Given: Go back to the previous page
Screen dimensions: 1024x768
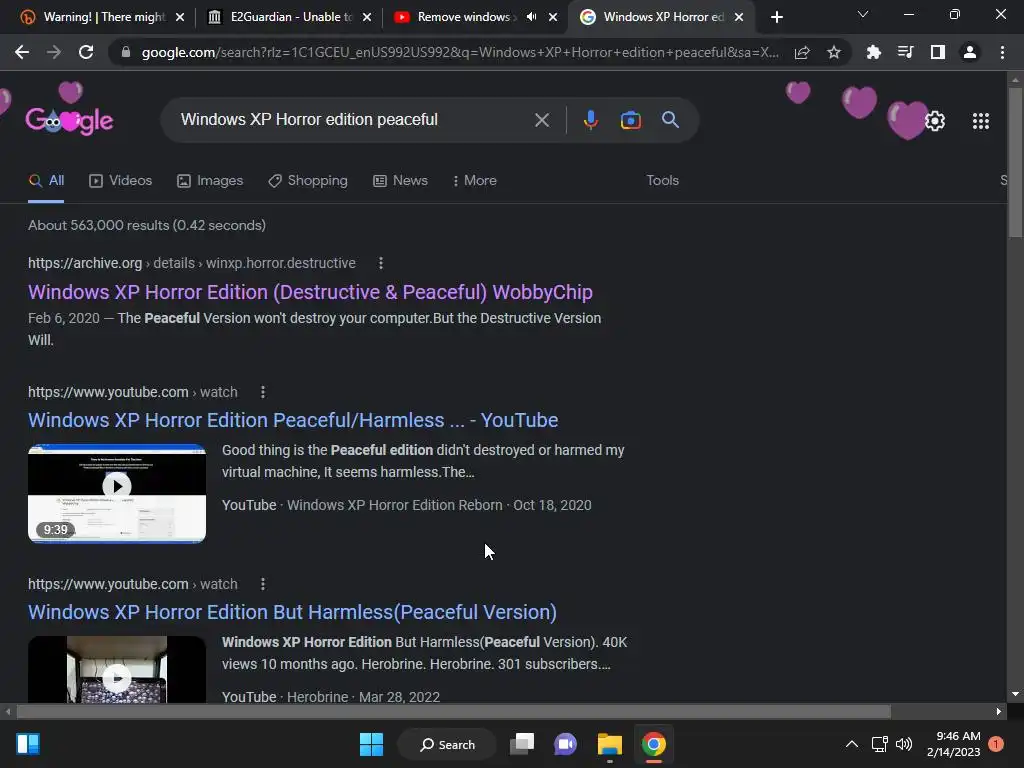Looking at the screenshot, I should pyautogui.click(x=22, y=52).
